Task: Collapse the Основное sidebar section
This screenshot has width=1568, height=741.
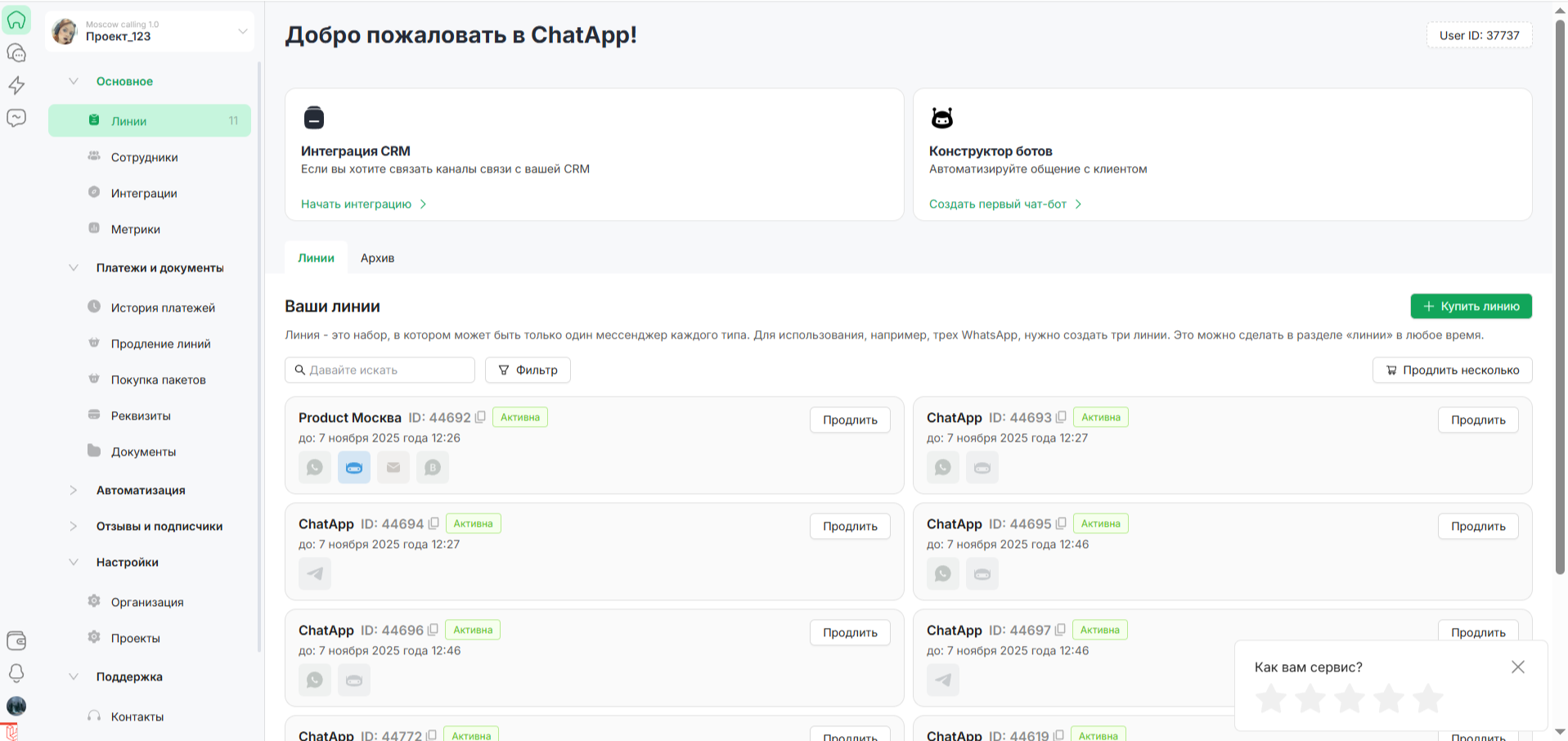Action: pyautogui.click(x=74, y=81)
